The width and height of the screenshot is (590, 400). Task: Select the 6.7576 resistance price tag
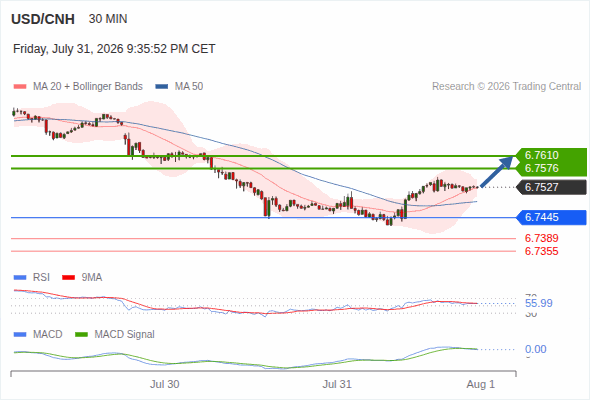(x=551, y=169)
